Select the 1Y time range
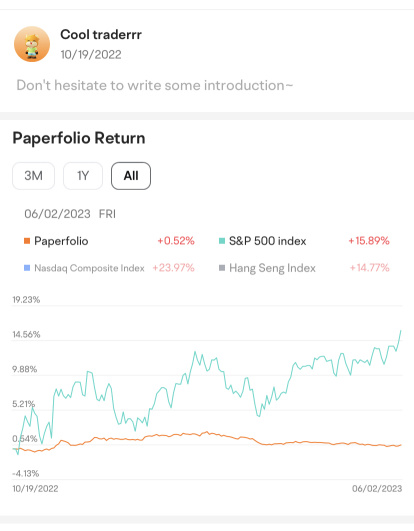414x531 pixels. pyautogui.click(x=83, y=176)
